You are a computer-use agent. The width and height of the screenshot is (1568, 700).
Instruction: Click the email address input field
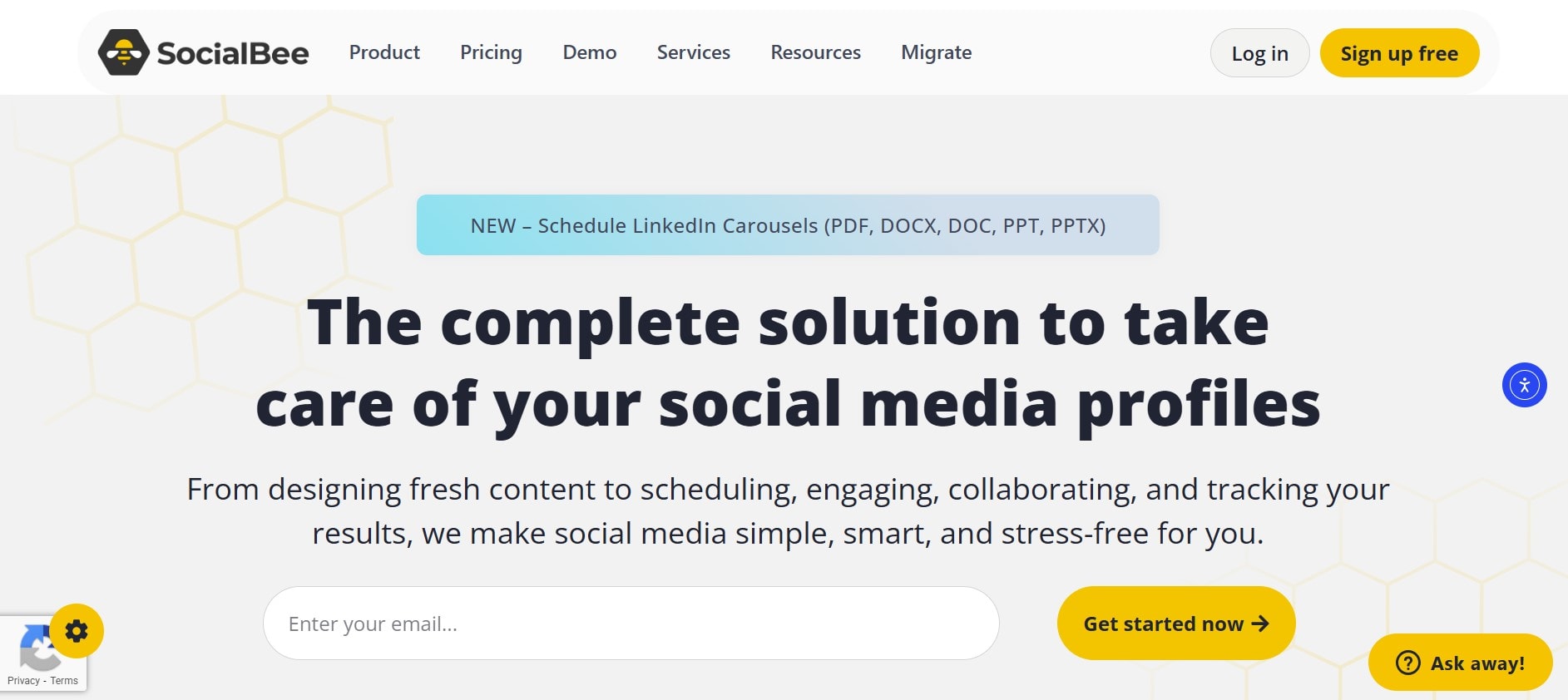[x=630, y=624]
